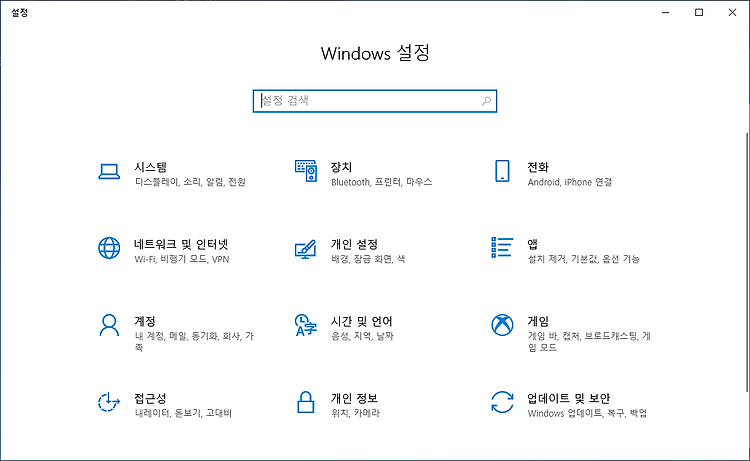The image size is (750, 461).
Task: Click the 시스템 heading
Action: coord(151,167)
